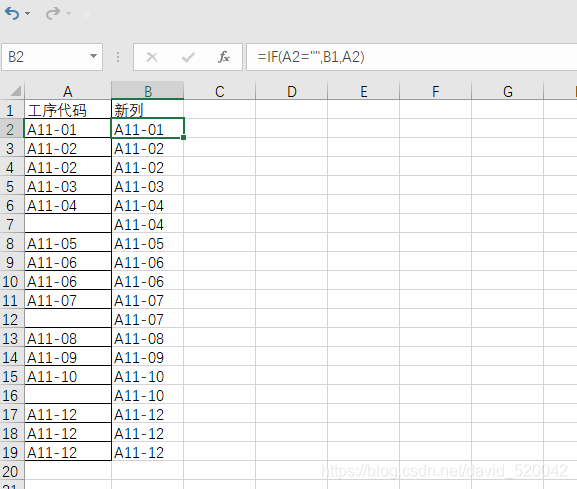Select column F header
Screen dimensions: 577x489
point(436,91)
